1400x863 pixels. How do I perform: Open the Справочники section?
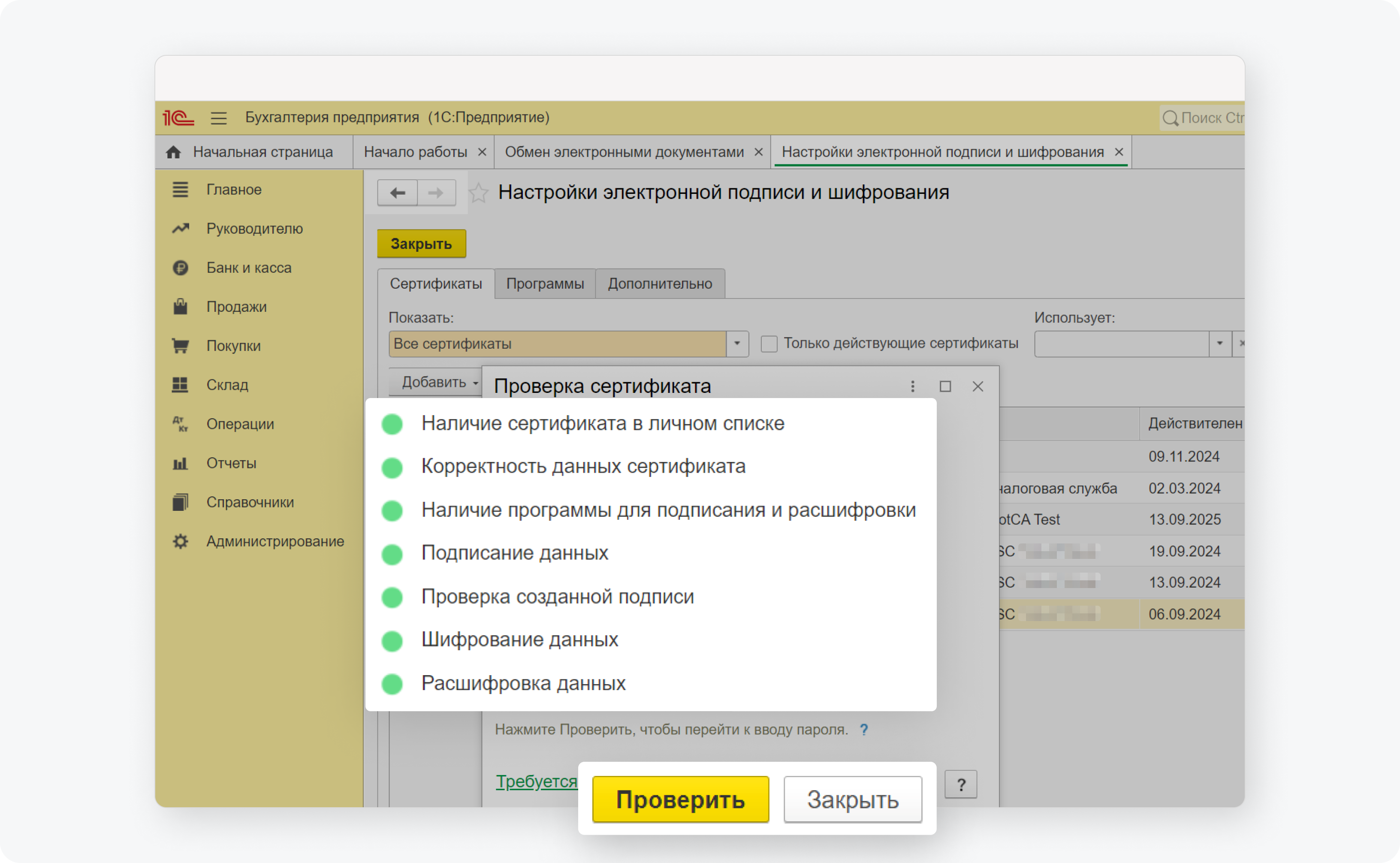click(250, 502)
